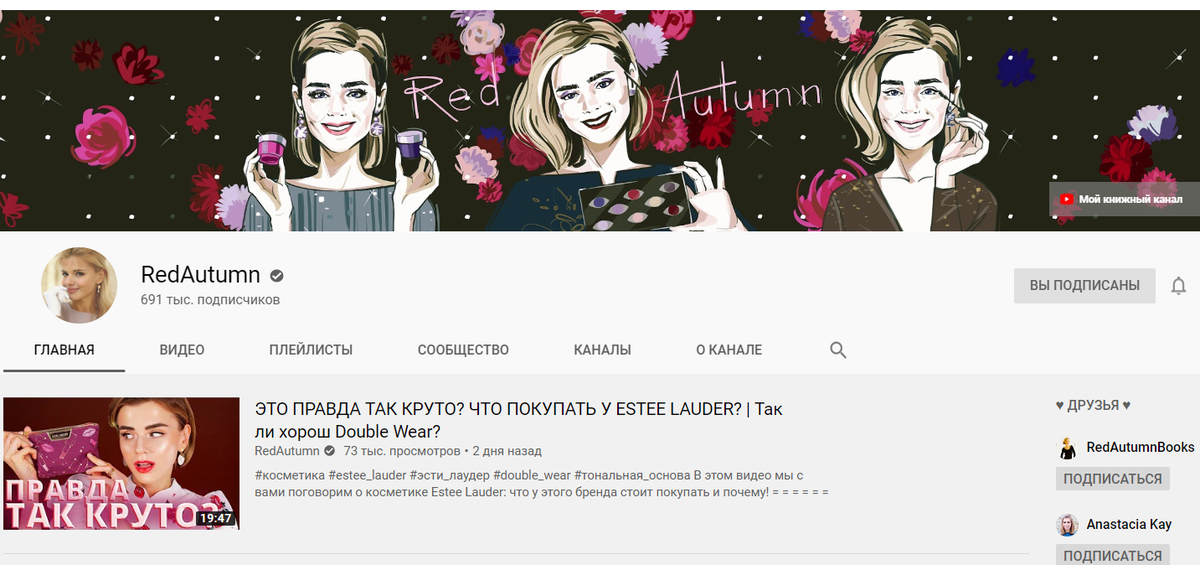Screen dimensions: 1200x565
Task: Open the О КАНАЛЕ tab
Action: pyautogui.click(x=729, y=350)
